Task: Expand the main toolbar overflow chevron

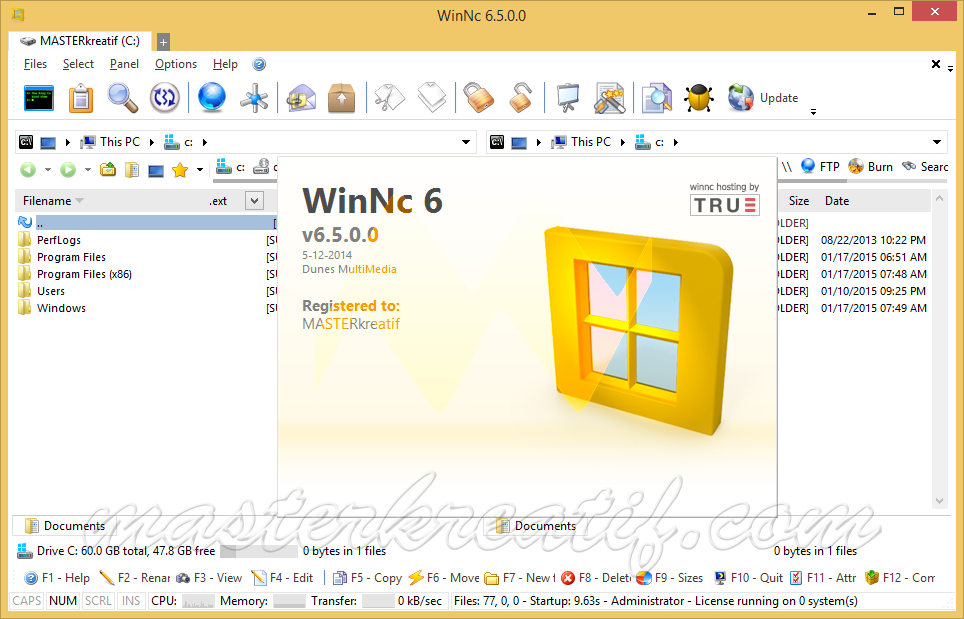Action: (x=813, y=112)
